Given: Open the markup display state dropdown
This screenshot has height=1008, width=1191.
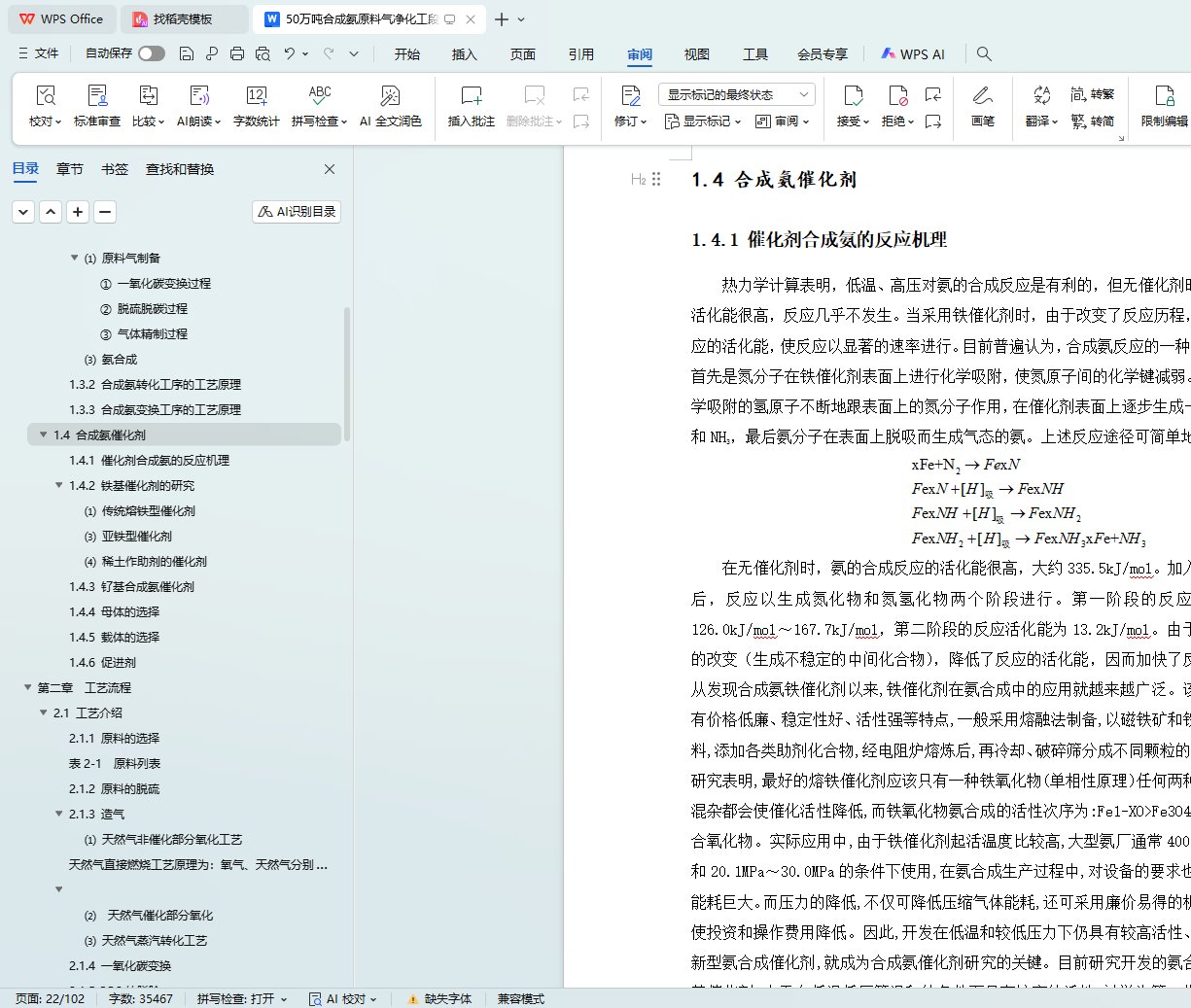Looking at the screenshot, I should tap(736, 94).
